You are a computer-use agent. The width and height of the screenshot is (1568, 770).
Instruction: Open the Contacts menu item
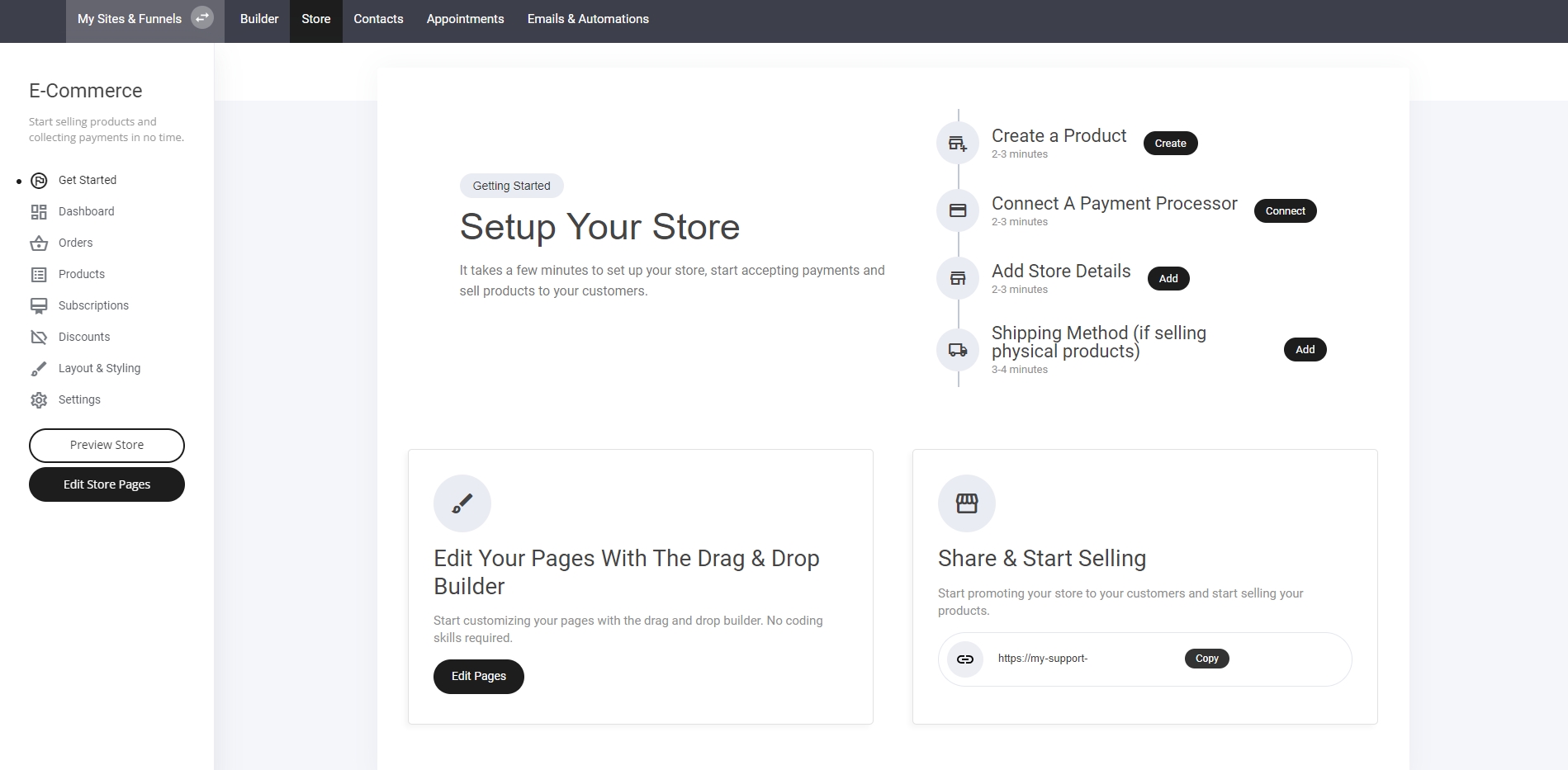point(378,19)
